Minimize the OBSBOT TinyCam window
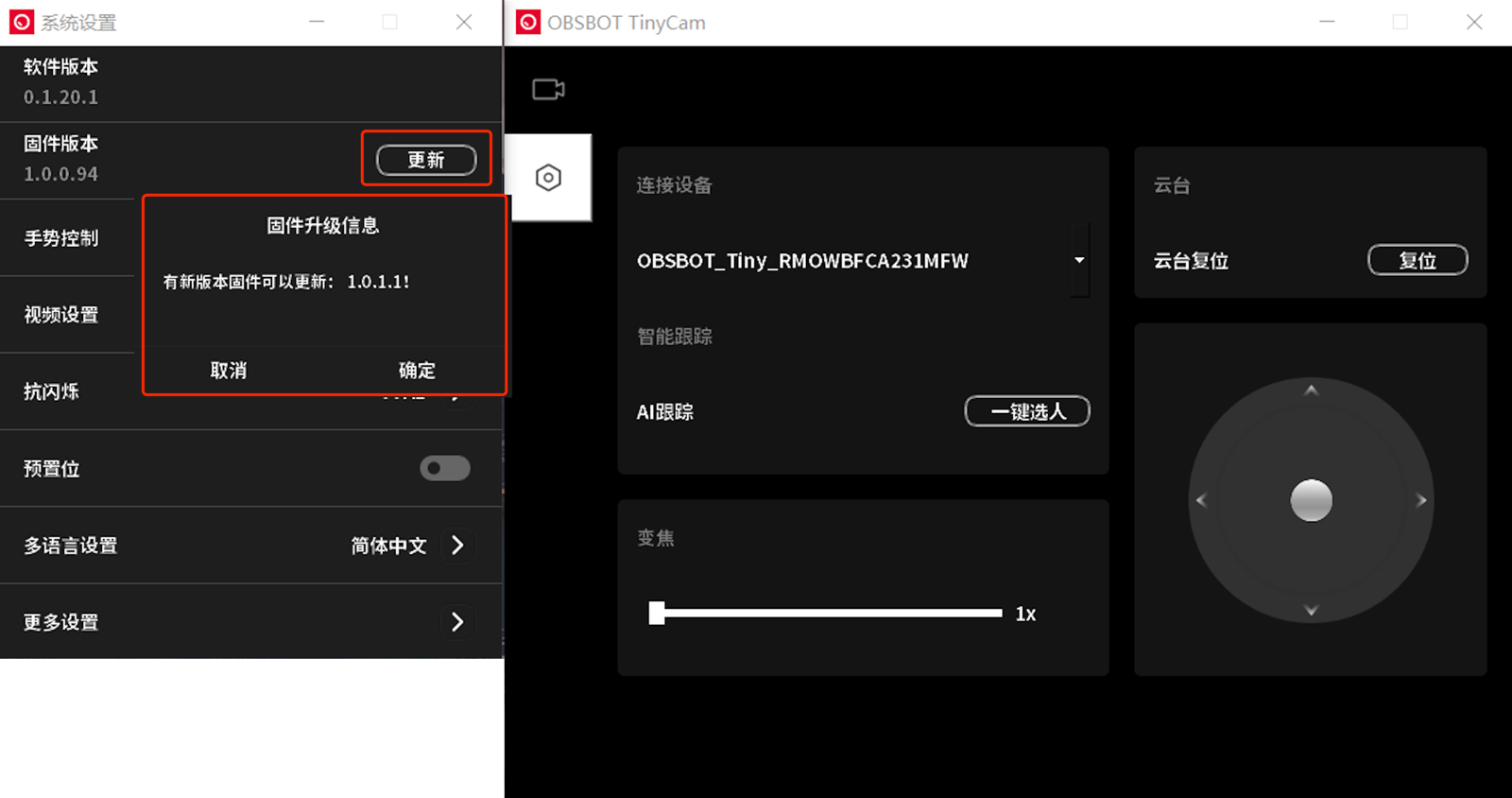 (x=1327, y=22)
